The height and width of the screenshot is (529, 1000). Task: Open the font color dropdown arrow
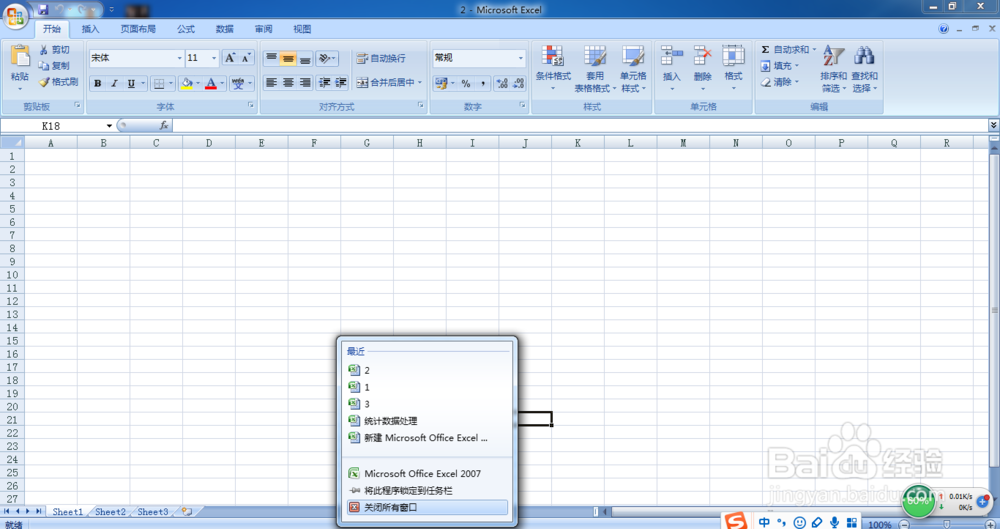(x=222, y=83)
